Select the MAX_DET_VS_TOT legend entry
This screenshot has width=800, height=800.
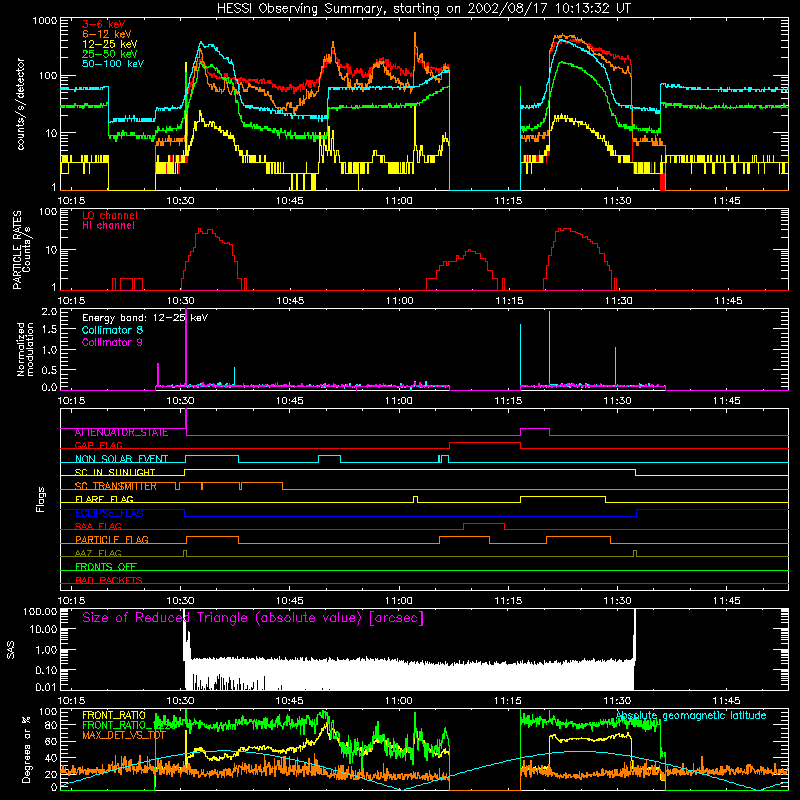124,735
